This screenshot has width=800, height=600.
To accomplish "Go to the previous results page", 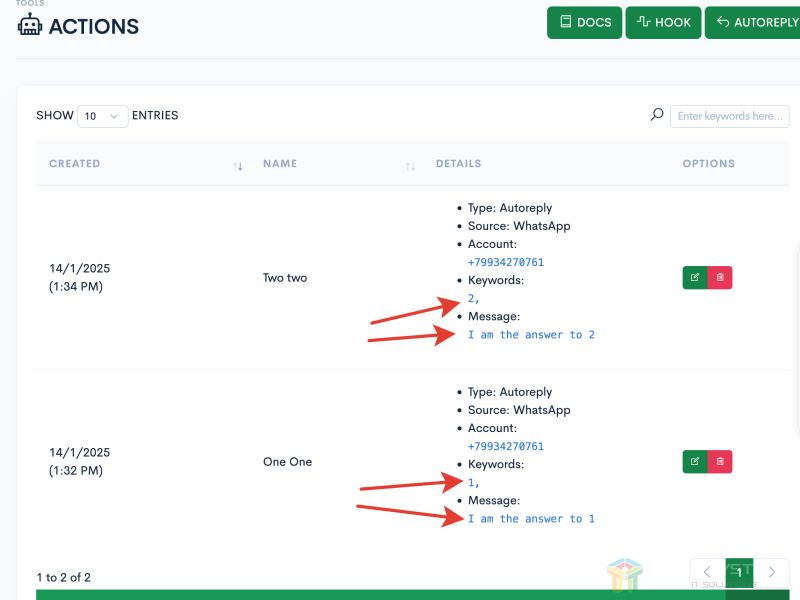I will tap(707, 572).
